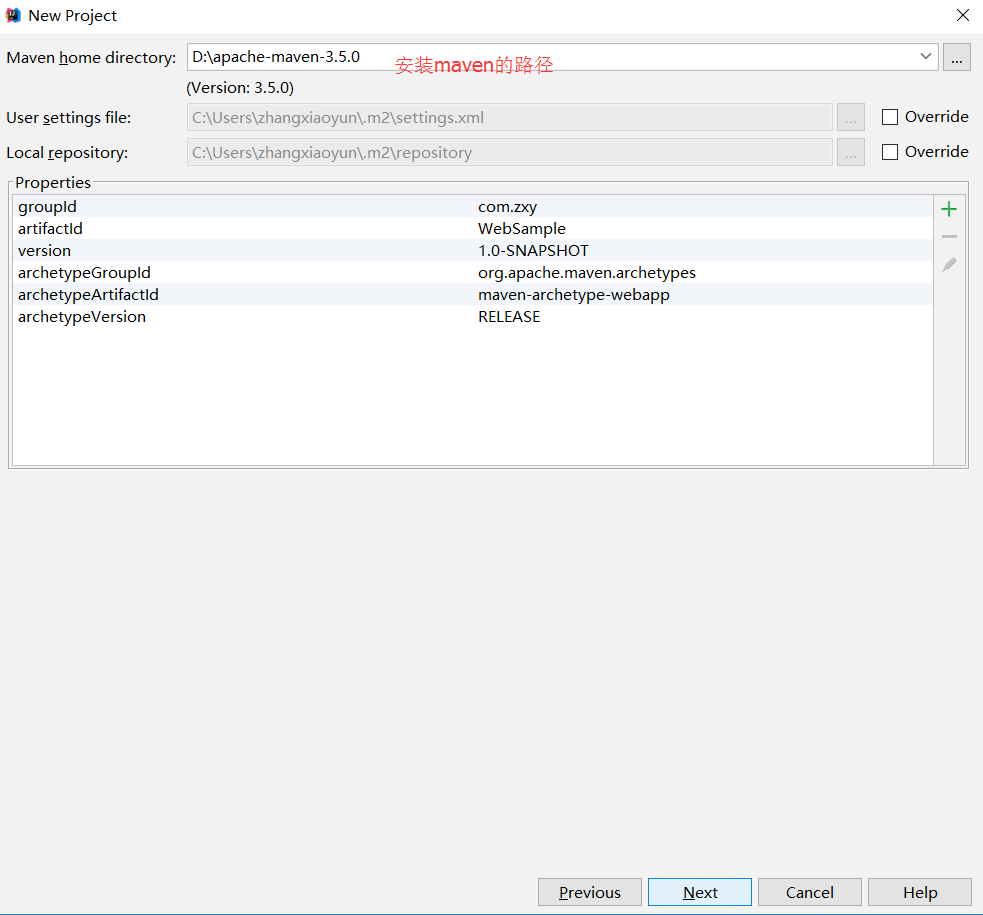Select the archetypeGroupId property row

click(x=473, y=272)
